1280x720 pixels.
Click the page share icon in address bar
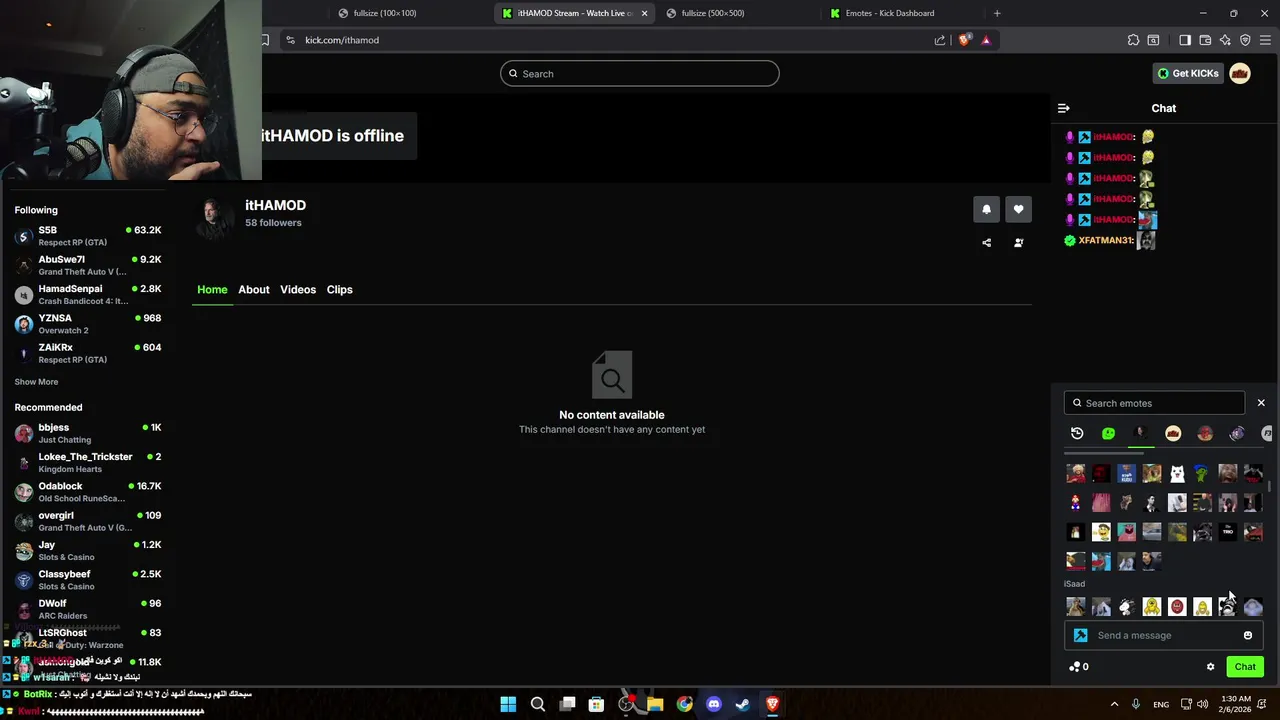(940, 40)
